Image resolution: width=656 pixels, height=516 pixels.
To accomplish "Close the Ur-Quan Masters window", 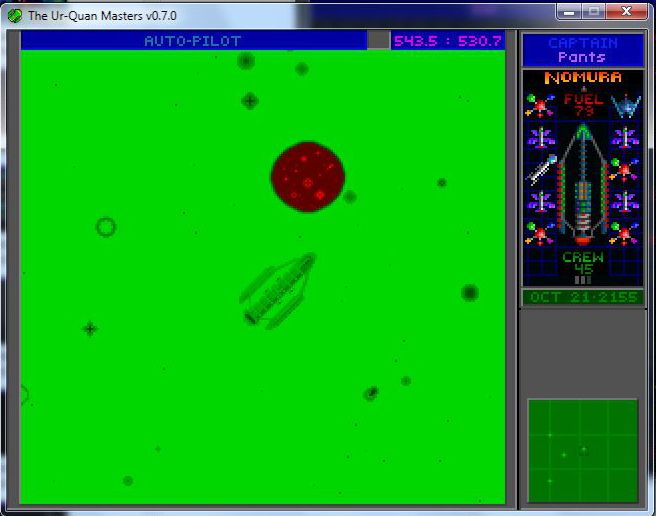I will point(626,12).
